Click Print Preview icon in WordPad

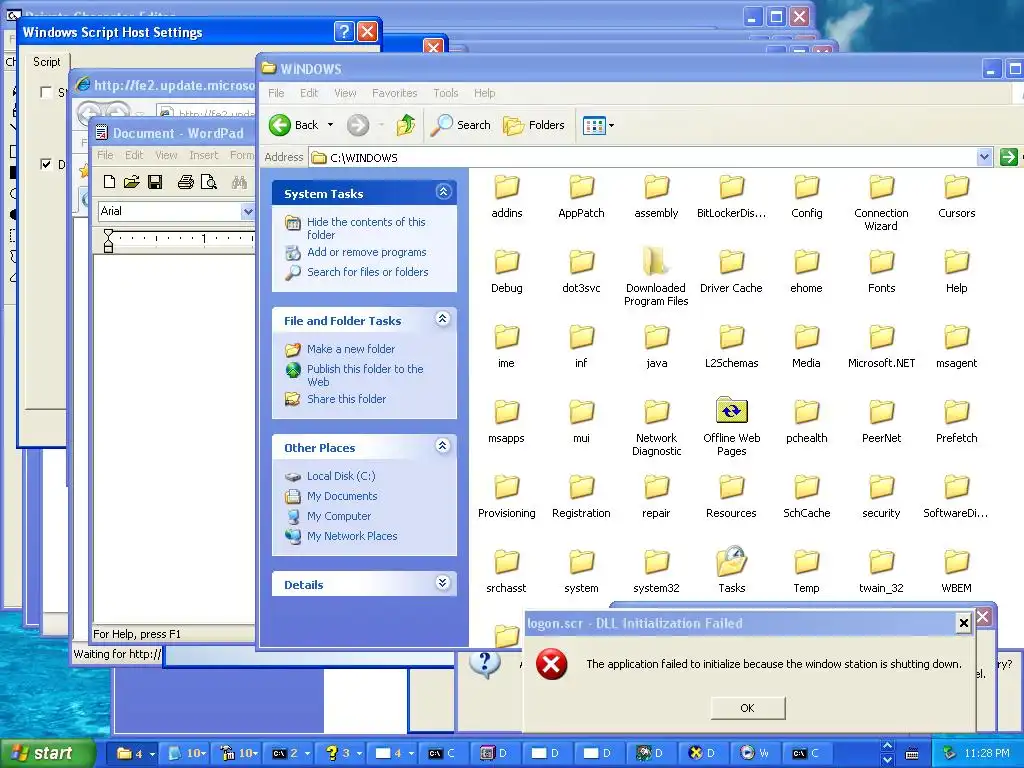[208, 182]
